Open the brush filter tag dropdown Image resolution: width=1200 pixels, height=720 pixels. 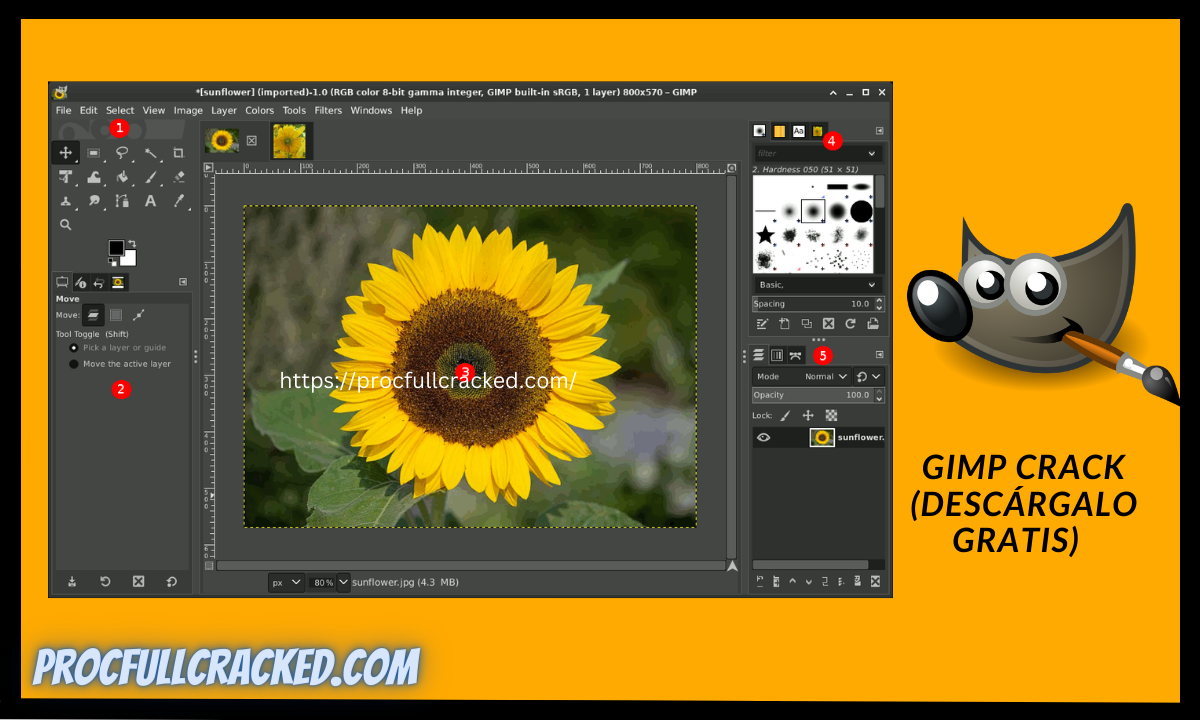click(872, 153)
